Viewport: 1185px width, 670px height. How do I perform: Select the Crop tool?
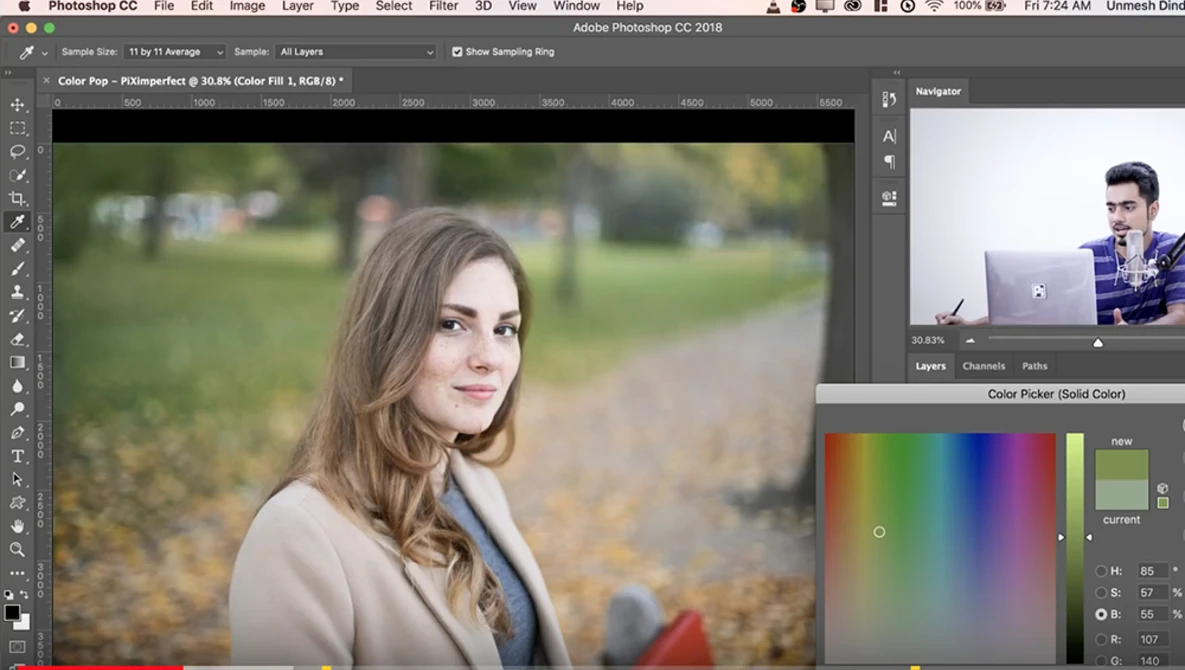[17, 199]
